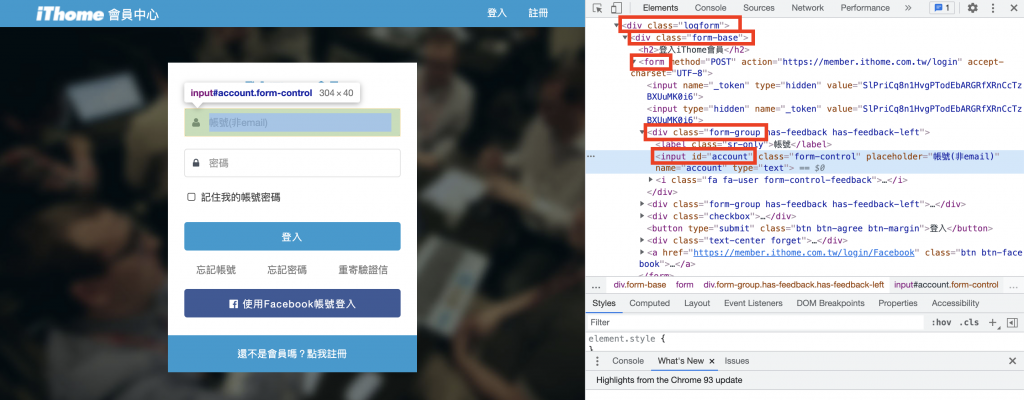Switch to the top Console tab
1024x400 pixels.
[710, 8]
